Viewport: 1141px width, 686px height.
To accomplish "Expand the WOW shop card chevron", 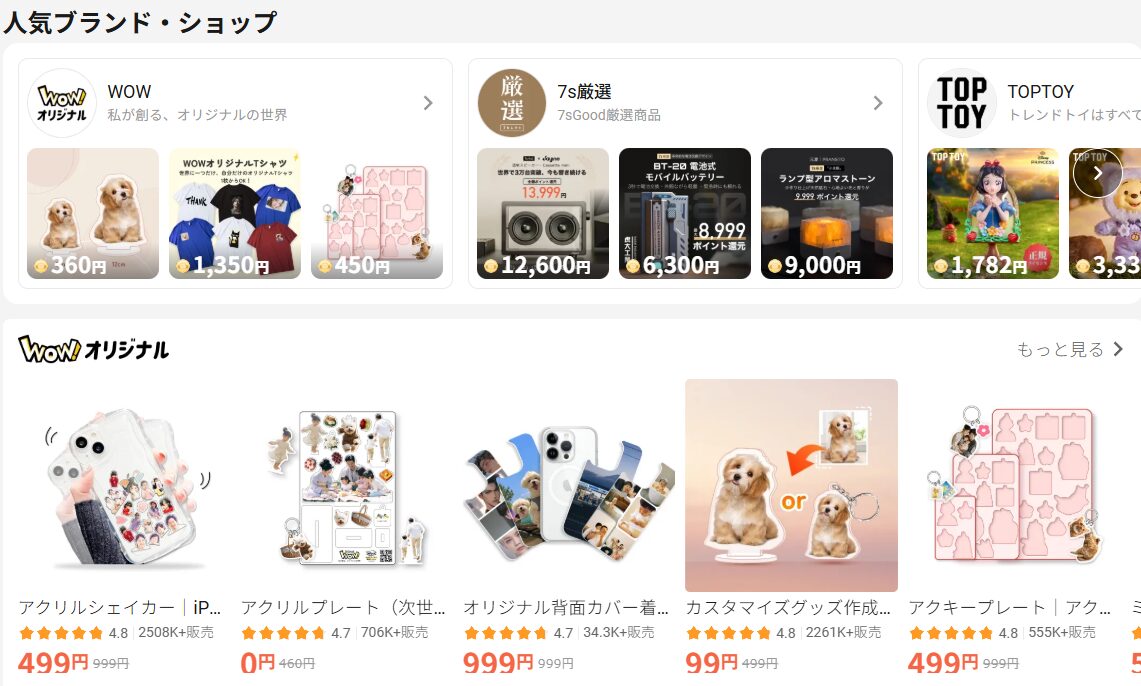I will [428, 103].
